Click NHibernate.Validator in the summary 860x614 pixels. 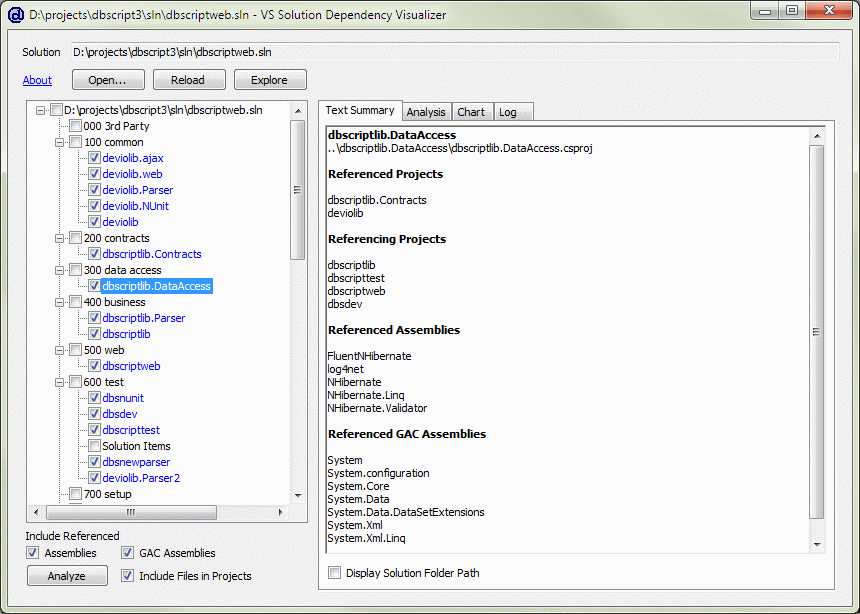[377, 408]
